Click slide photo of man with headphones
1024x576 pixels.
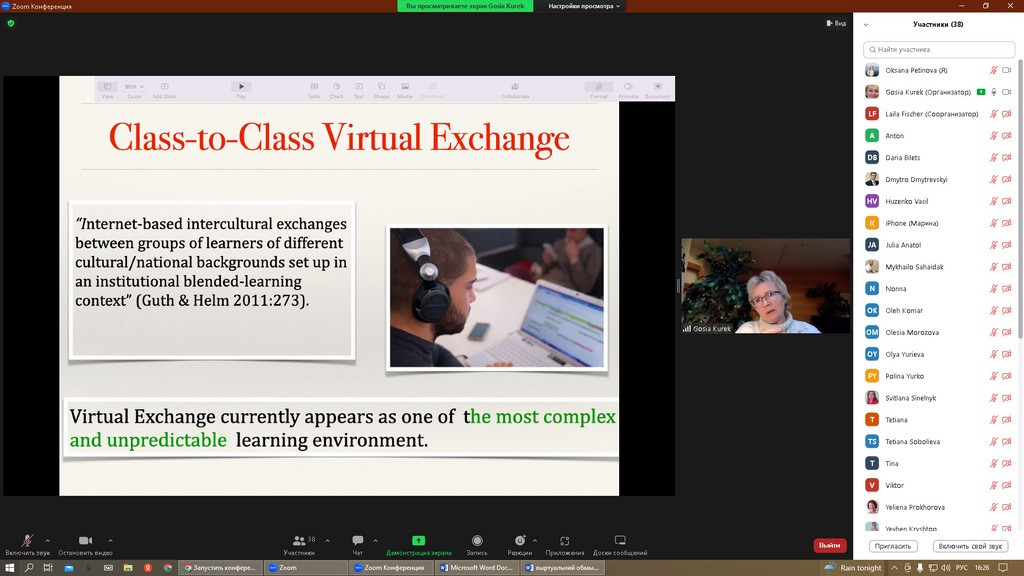coord(497,298)
